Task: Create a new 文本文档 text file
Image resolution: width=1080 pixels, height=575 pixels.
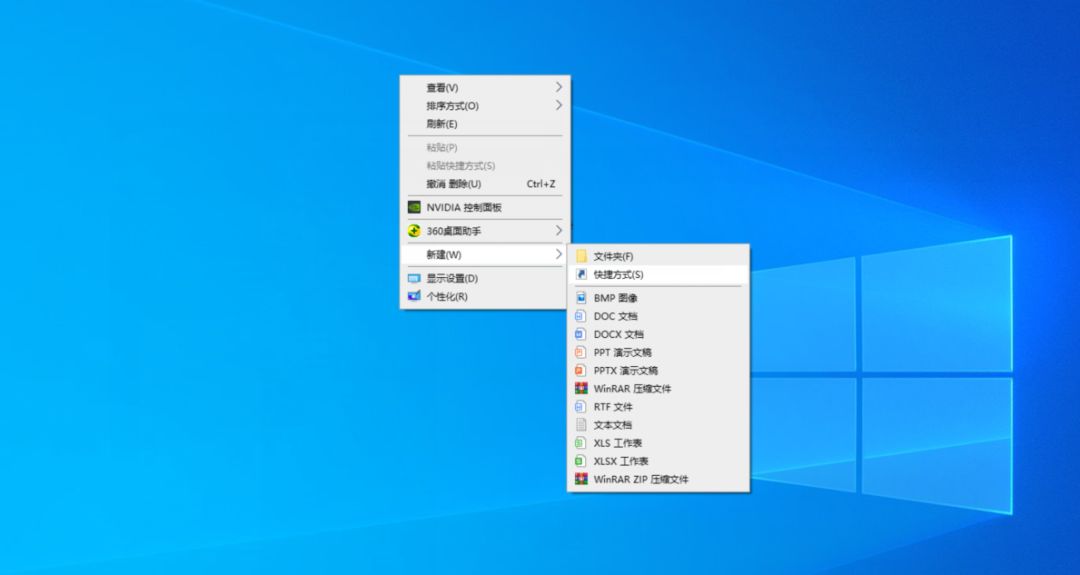Action: (612, 425)
